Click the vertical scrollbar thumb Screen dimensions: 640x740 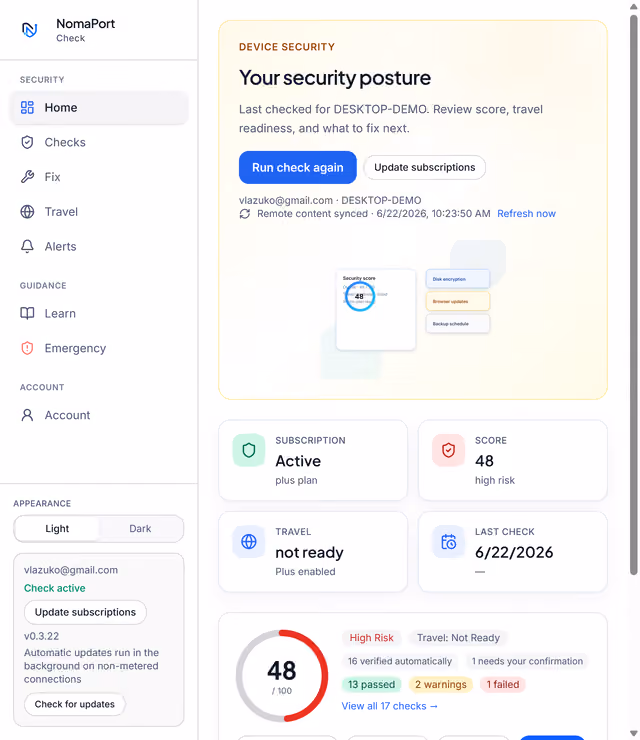pyautogui.click(x=633, y=295)
